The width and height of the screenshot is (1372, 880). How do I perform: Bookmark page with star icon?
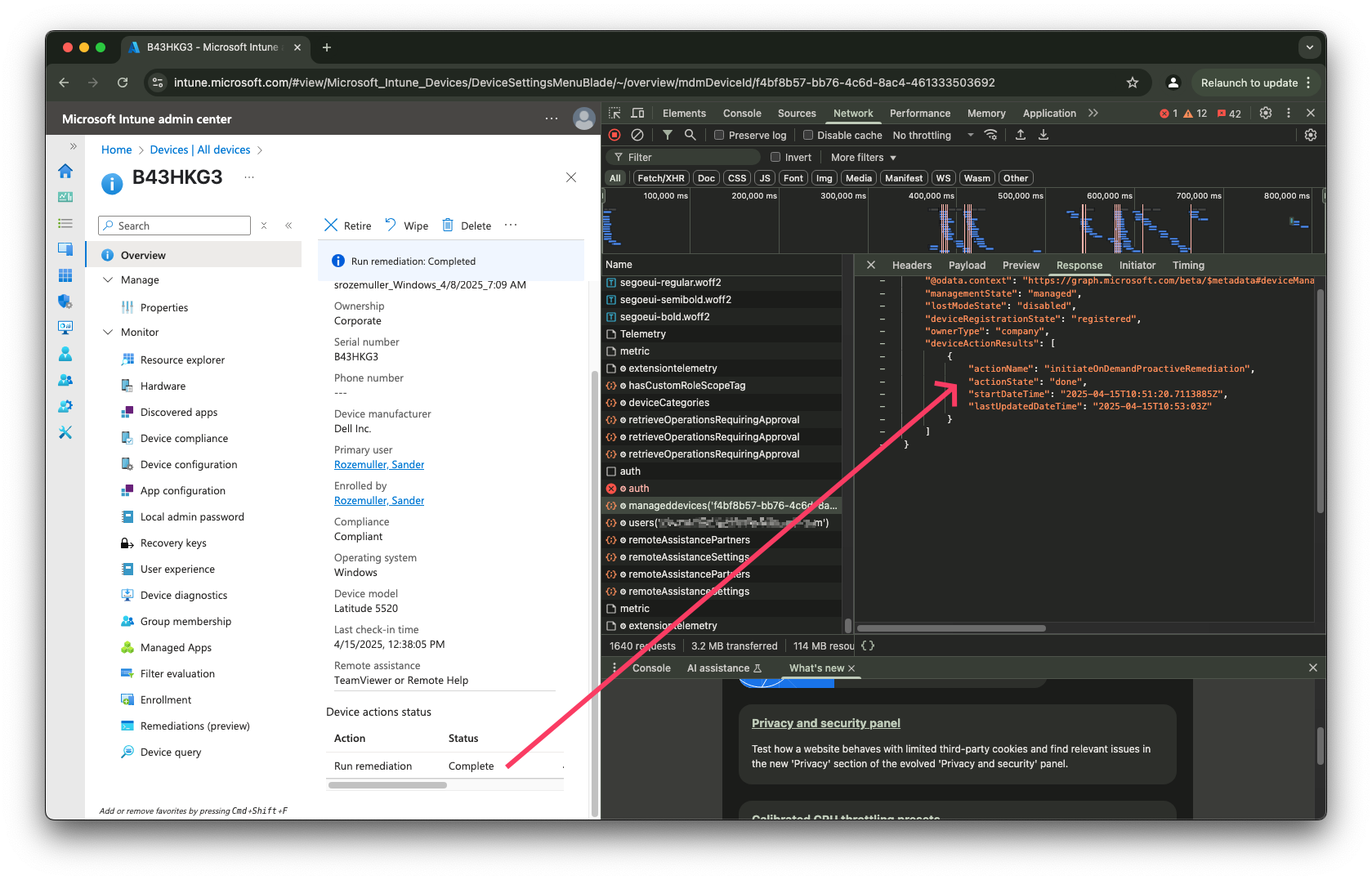(x=1133, y=83)
